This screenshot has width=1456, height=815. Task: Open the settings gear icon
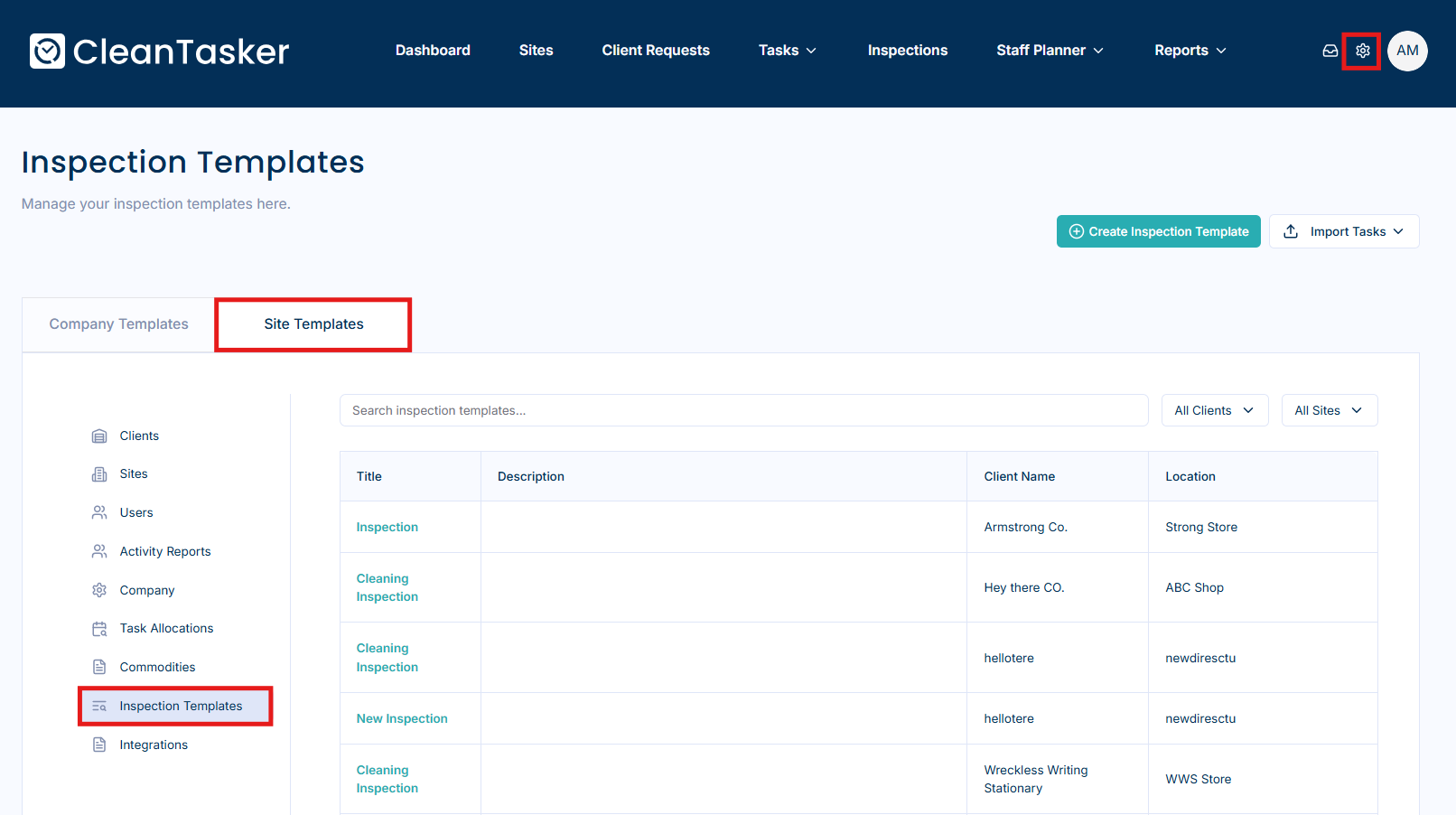[x=1362, y=51]
